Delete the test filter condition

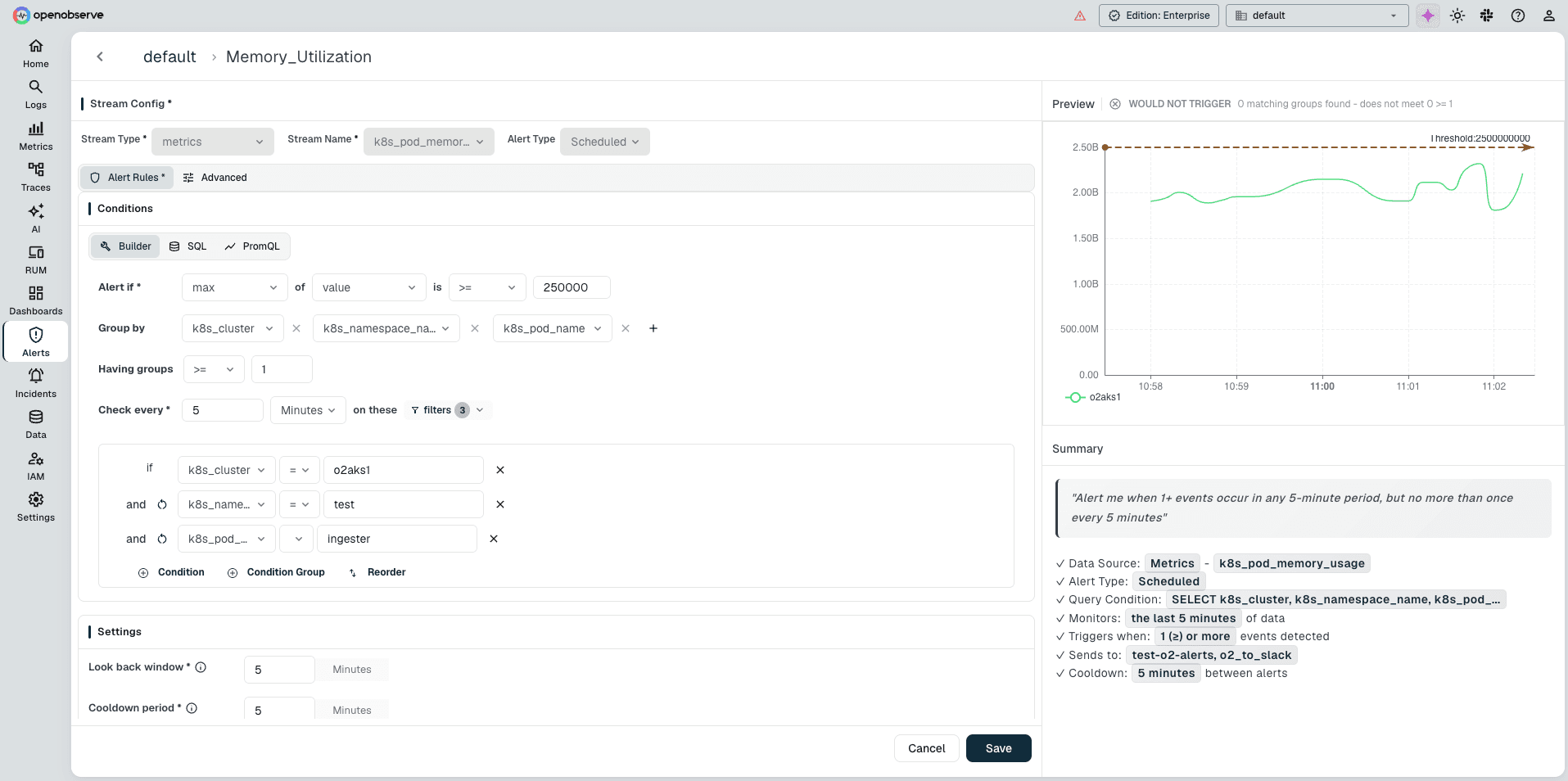pos(500,504)
